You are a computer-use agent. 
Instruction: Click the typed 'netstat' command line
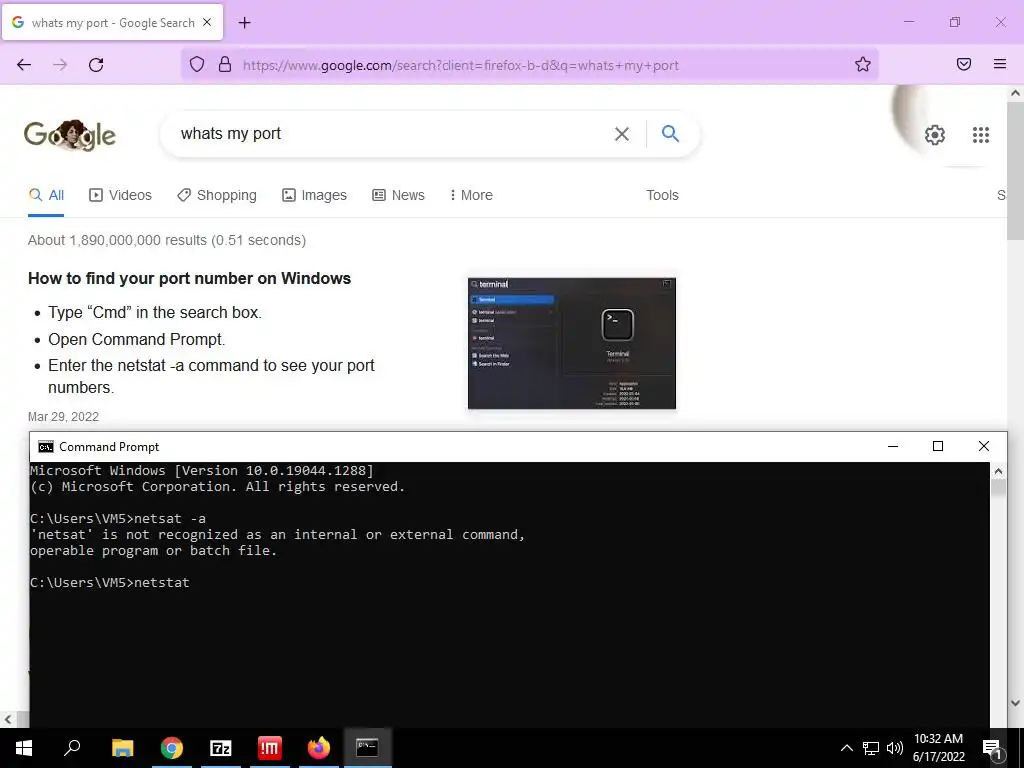(110, 583)
